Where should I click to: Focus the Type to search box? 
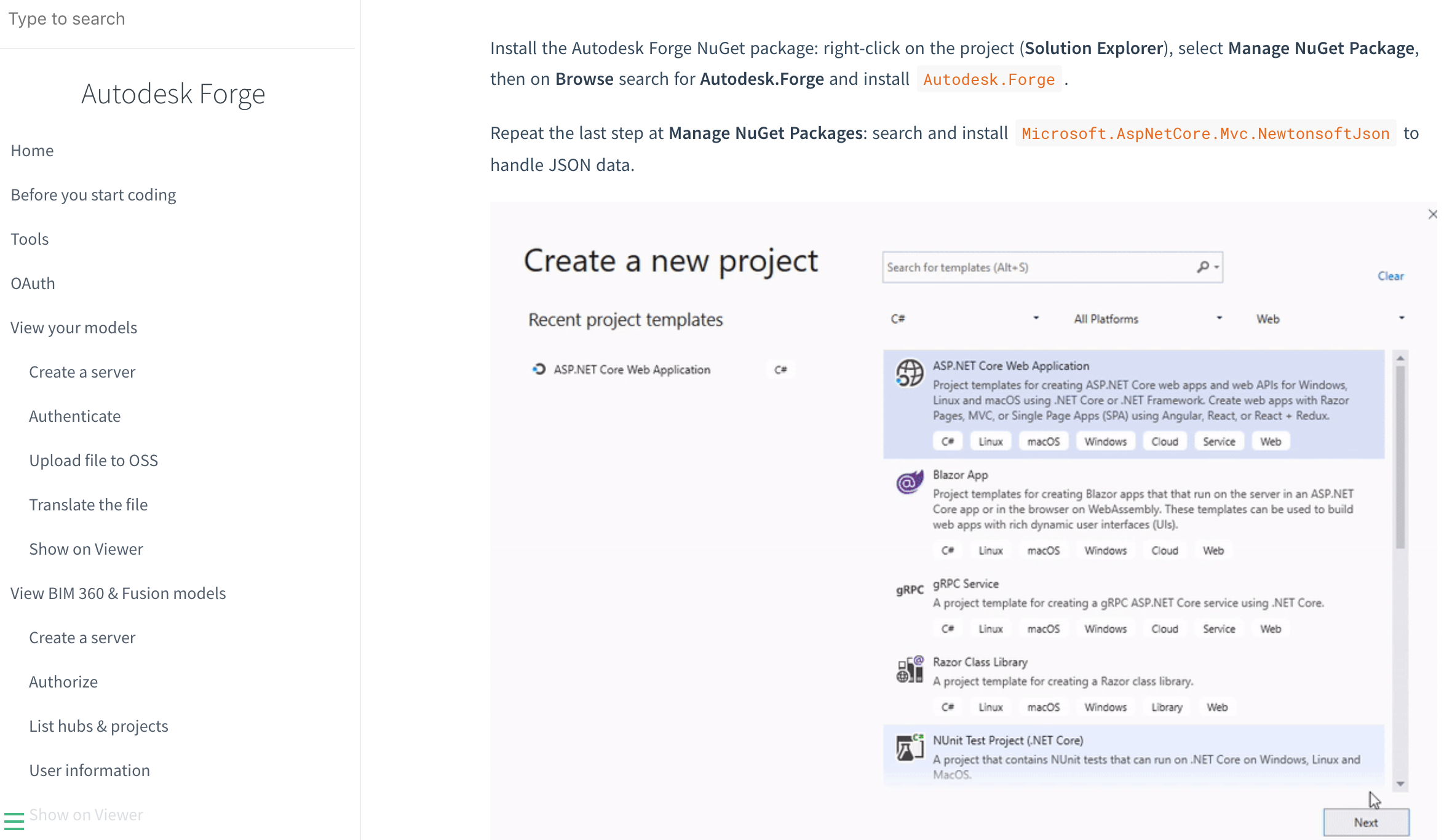177,18
